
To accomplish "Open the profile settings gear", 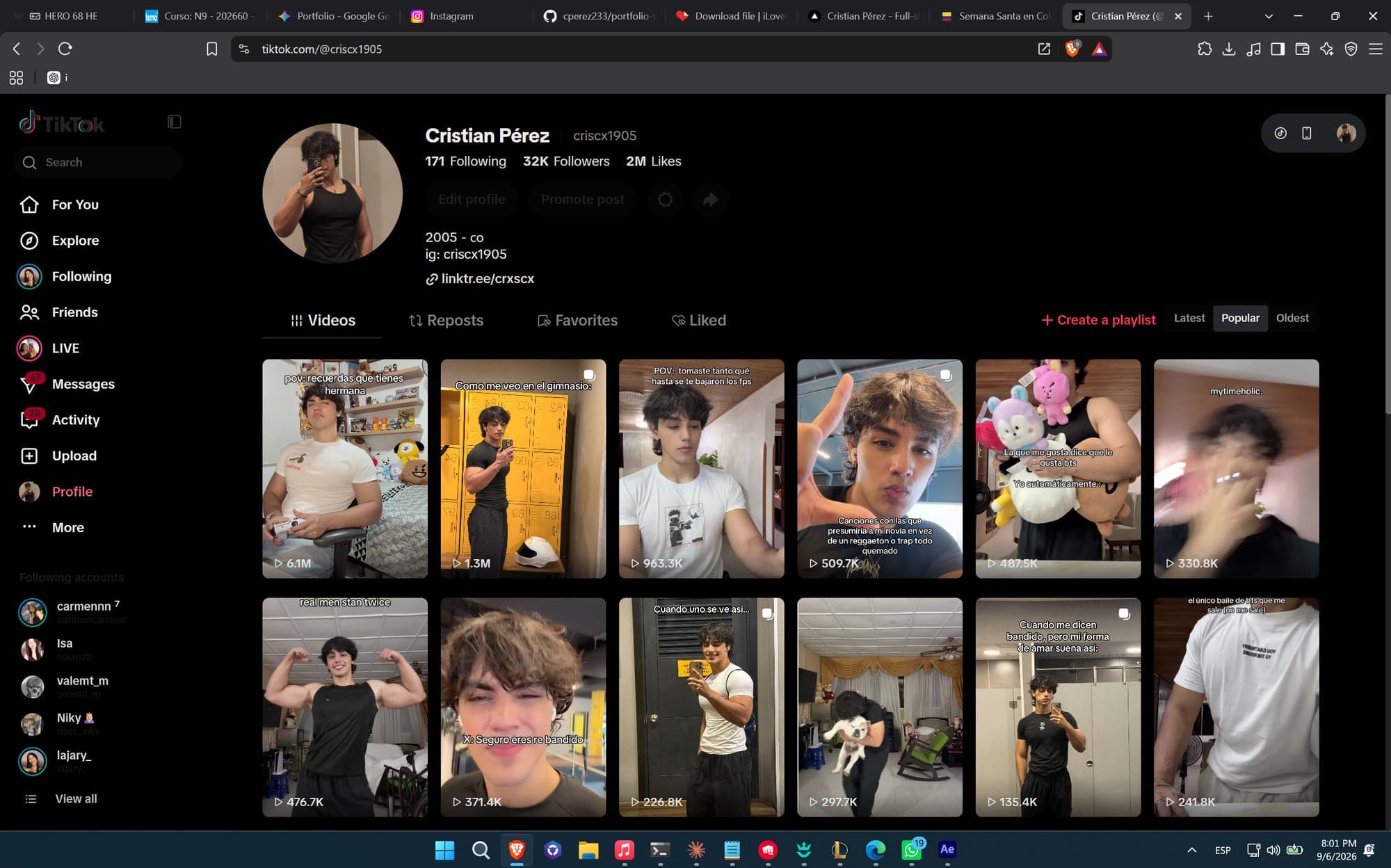I will pyautogui.click(x=665, y=200).
